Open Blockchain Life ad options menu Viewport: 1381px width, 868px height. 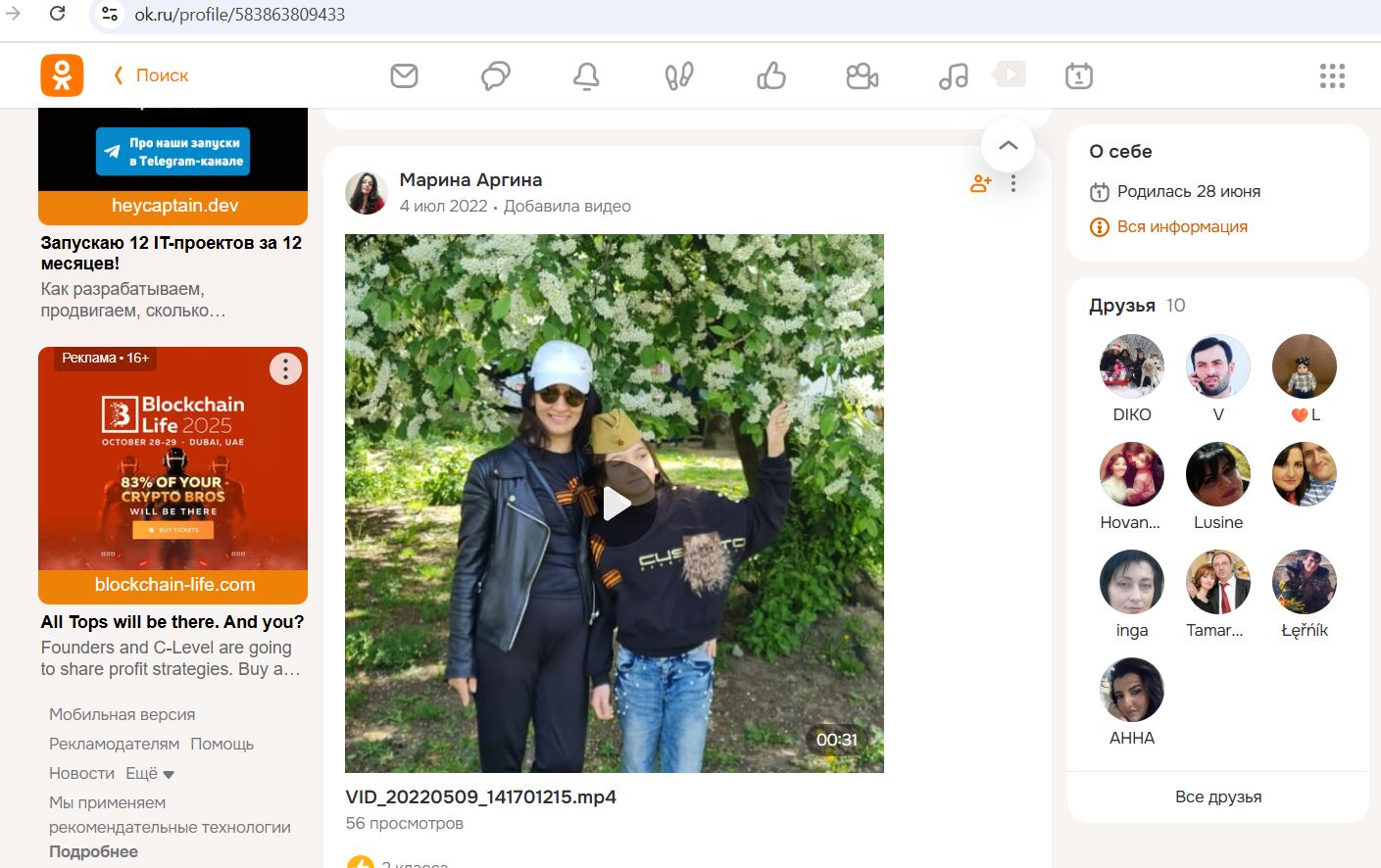tap(285, 369)
